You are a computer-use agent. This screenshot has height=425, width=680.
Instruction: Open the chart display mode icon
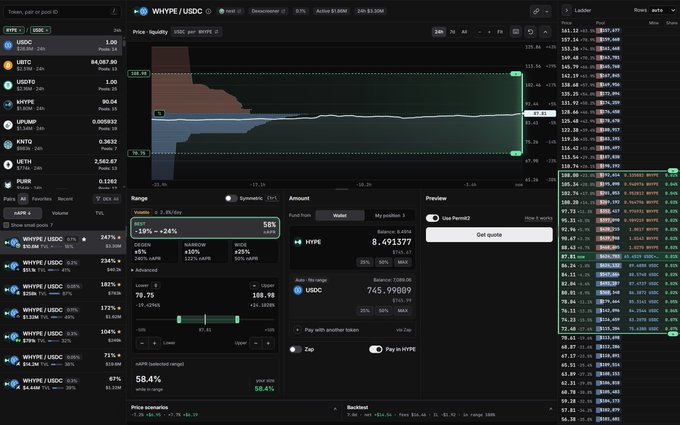516,32
